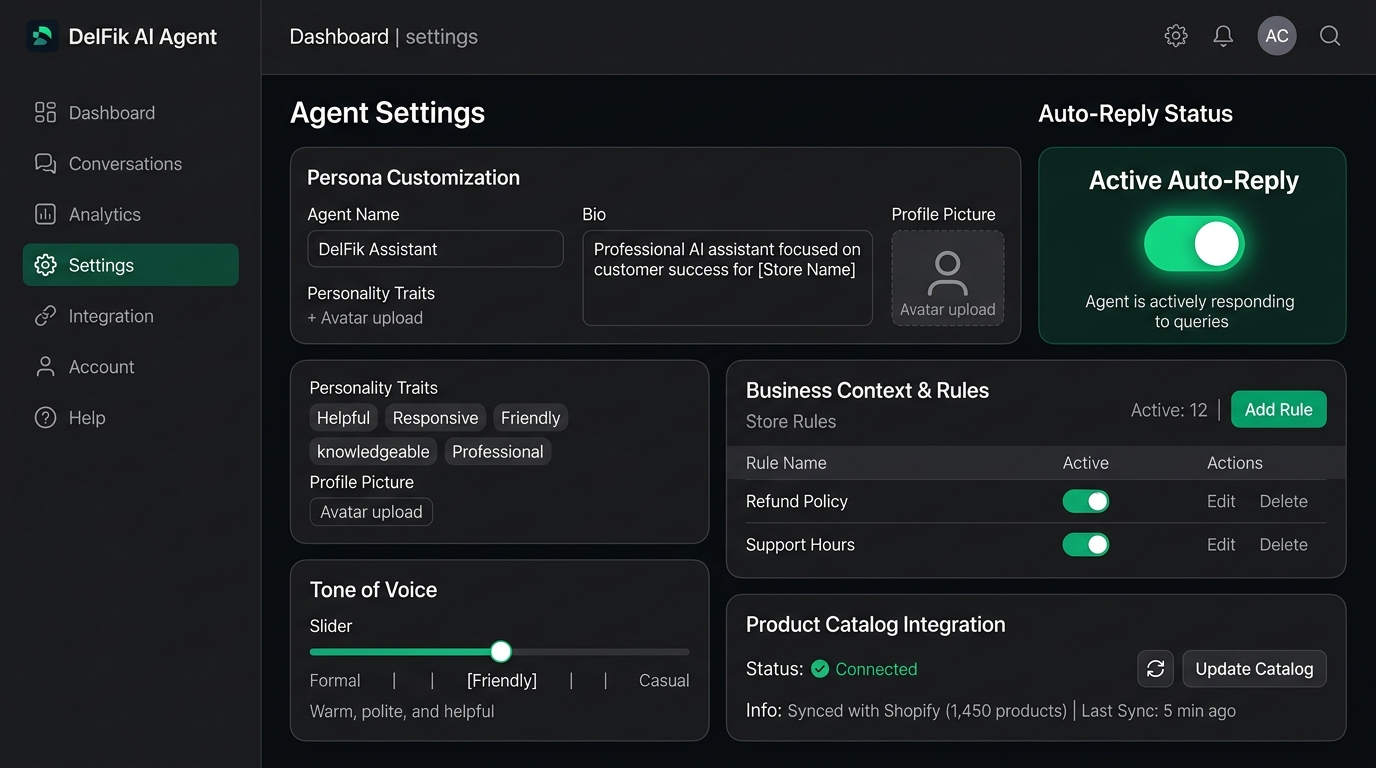The height and width of the screenshot is (768, 1376).
Task: Click the AC user avatar
Action: [1277, 36]
